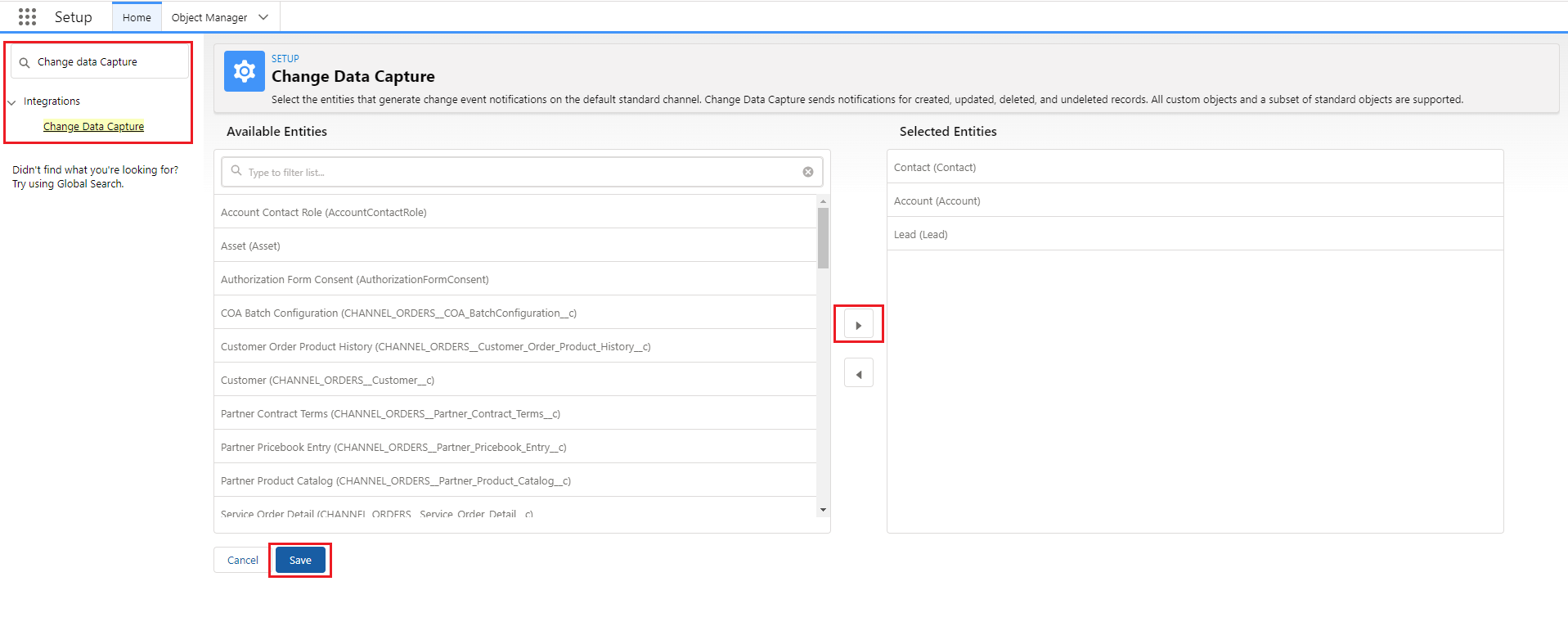Click scrollbar up arrow in Available Entities

click(823, 201)
